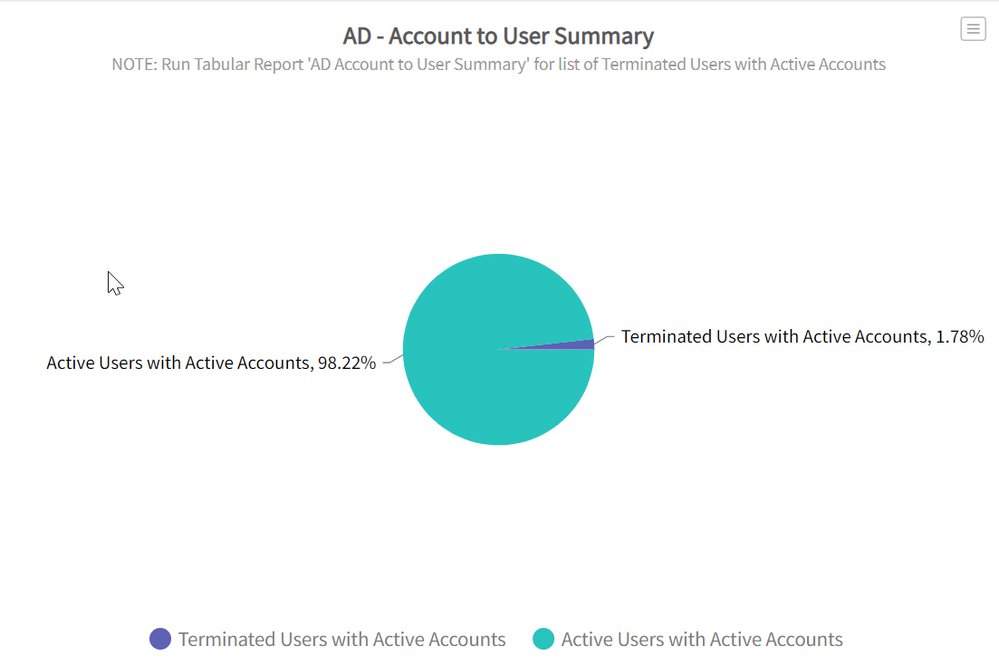The width and height of the screenshot is (999, 668).
Task: Click the NOTE subtitle about Tabular Report
Action: point(498,64)
